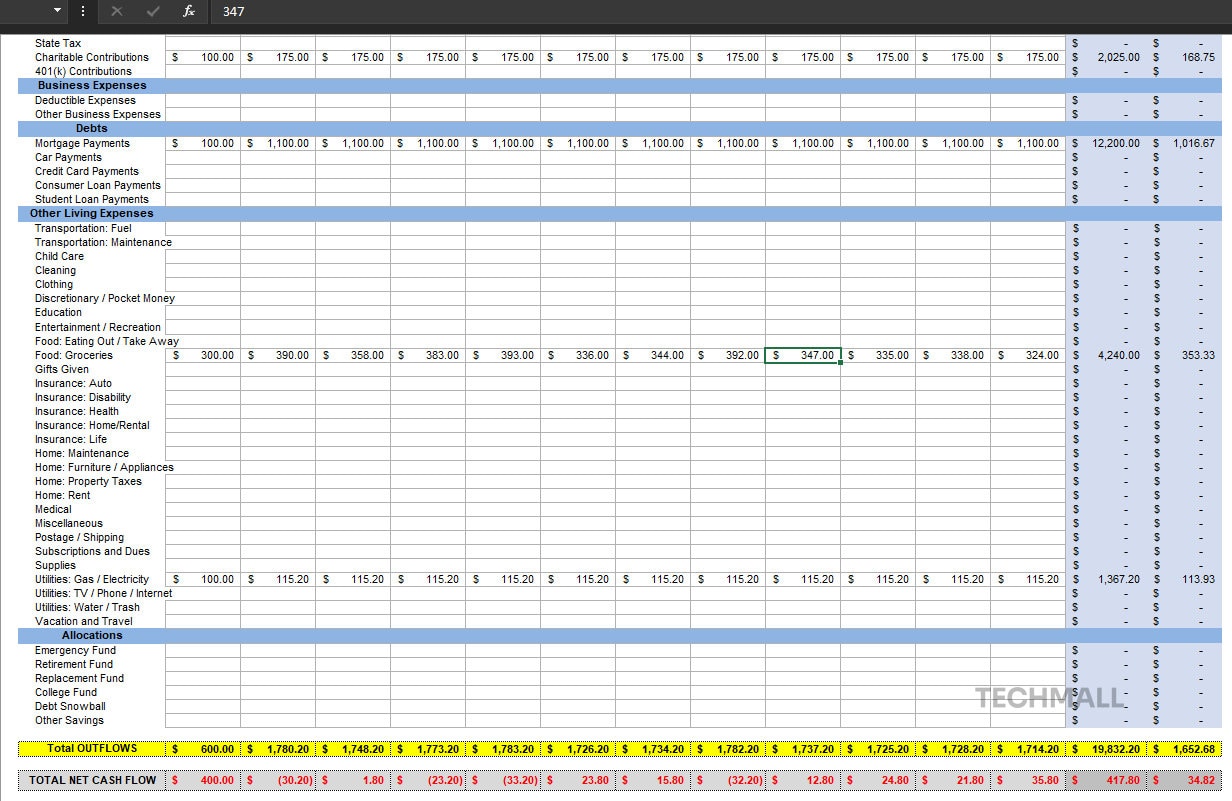Select the 'Debt Snowball' label
1232x801 pixels.
coord(70,706)
